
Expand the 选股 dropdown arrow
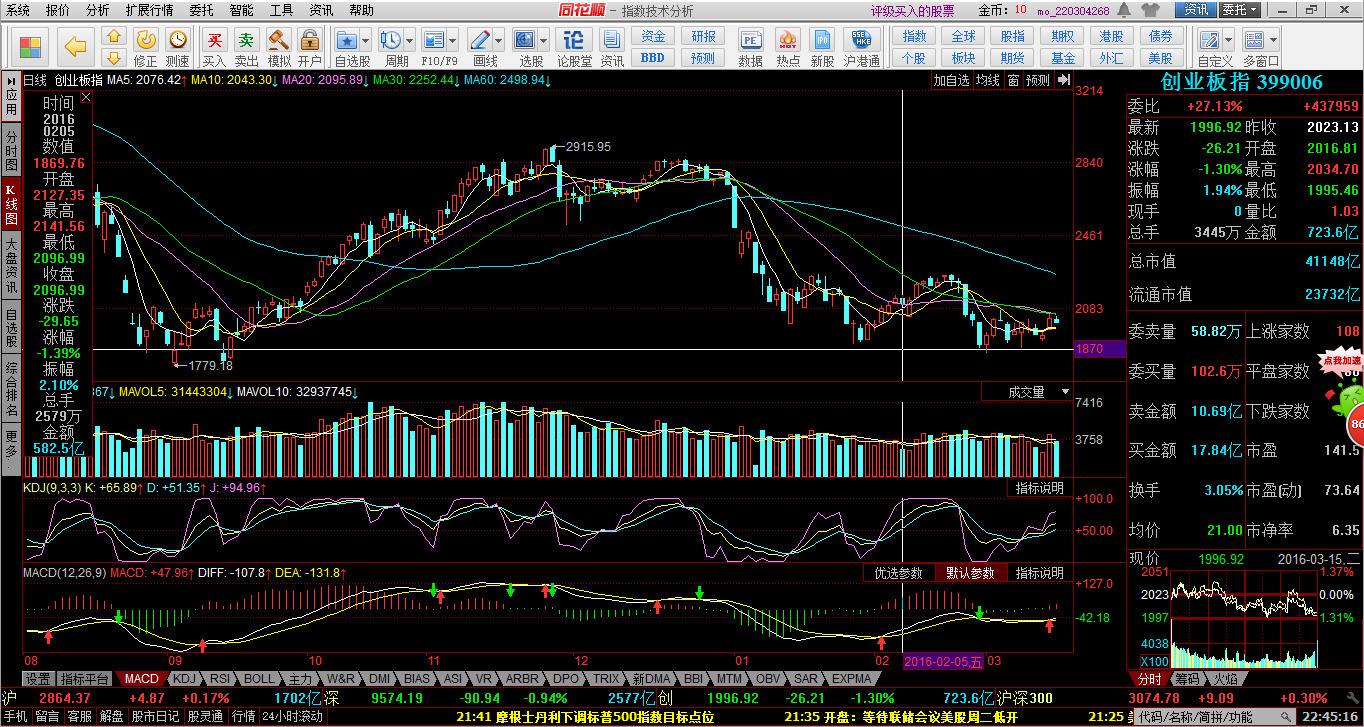[x=544, y=41]
